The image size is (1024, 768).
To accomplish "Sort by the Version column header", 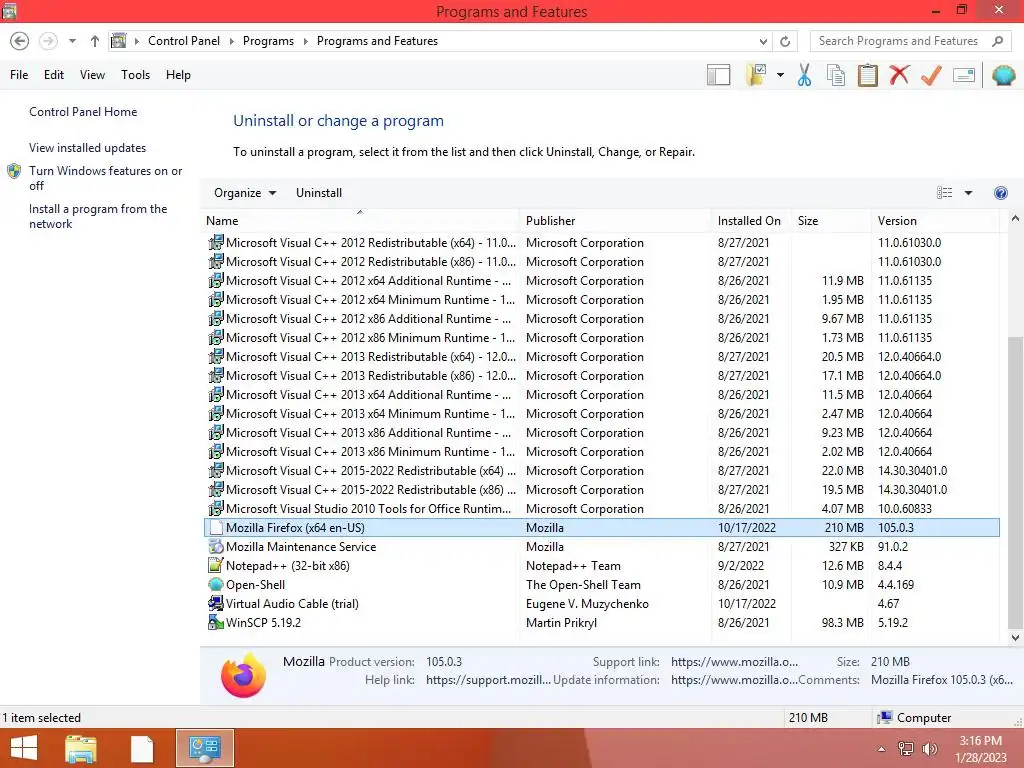I will tap(936, 221).
